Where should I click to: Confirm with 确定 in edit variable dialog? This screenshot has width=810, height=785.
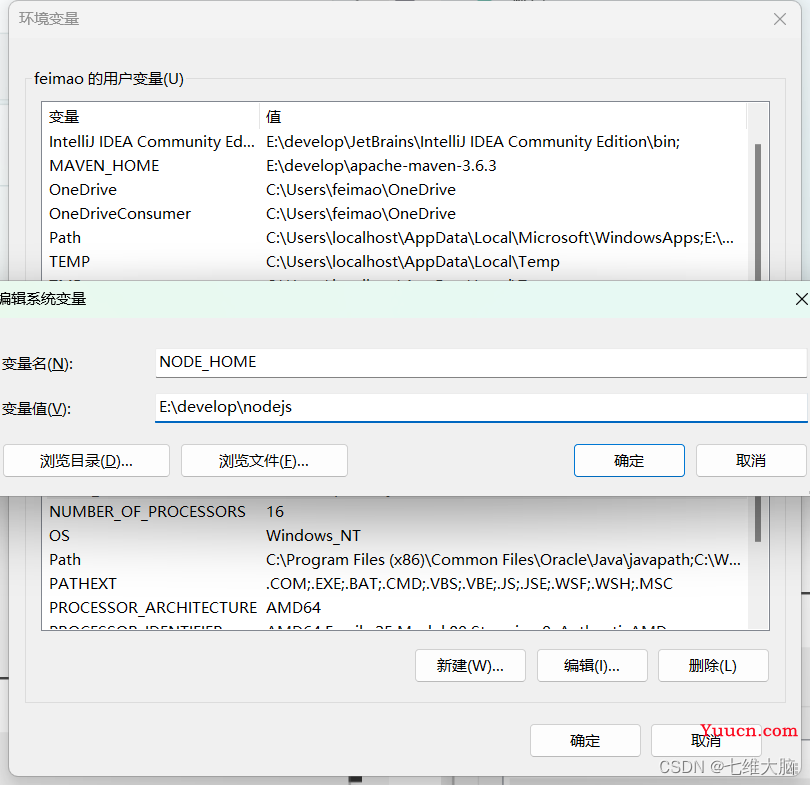[x=629, y=461]
